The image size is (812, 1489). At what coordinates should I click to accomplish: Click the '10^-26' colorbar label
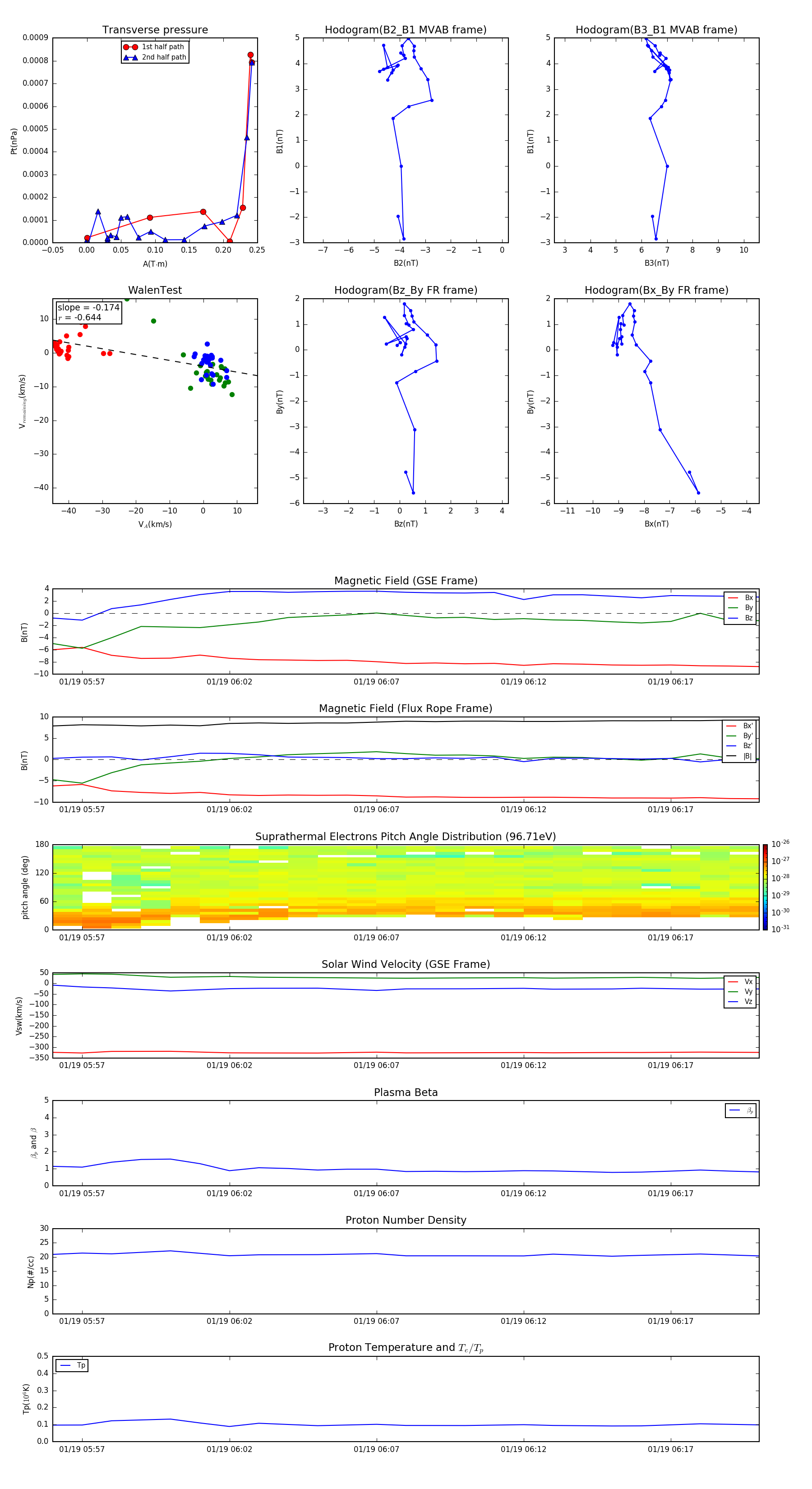780,844
